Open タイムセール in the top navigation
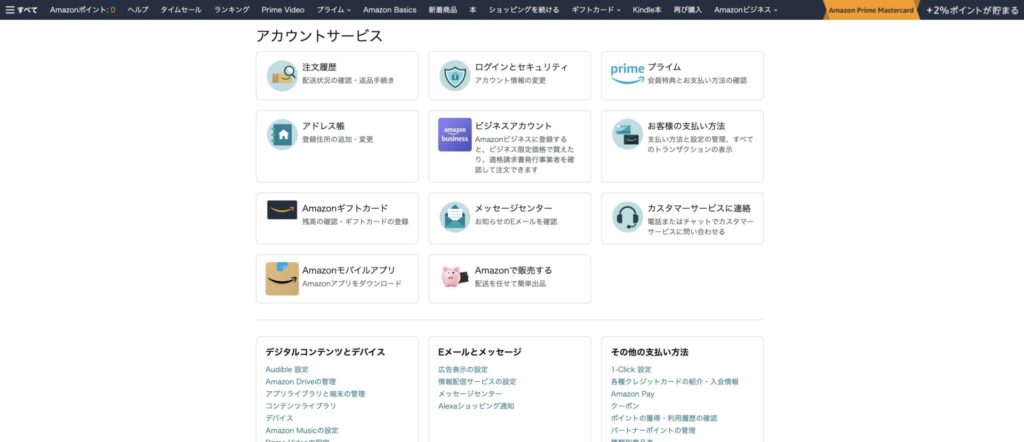The height and width of the screenshot is (442, 1024). [181, 10]
